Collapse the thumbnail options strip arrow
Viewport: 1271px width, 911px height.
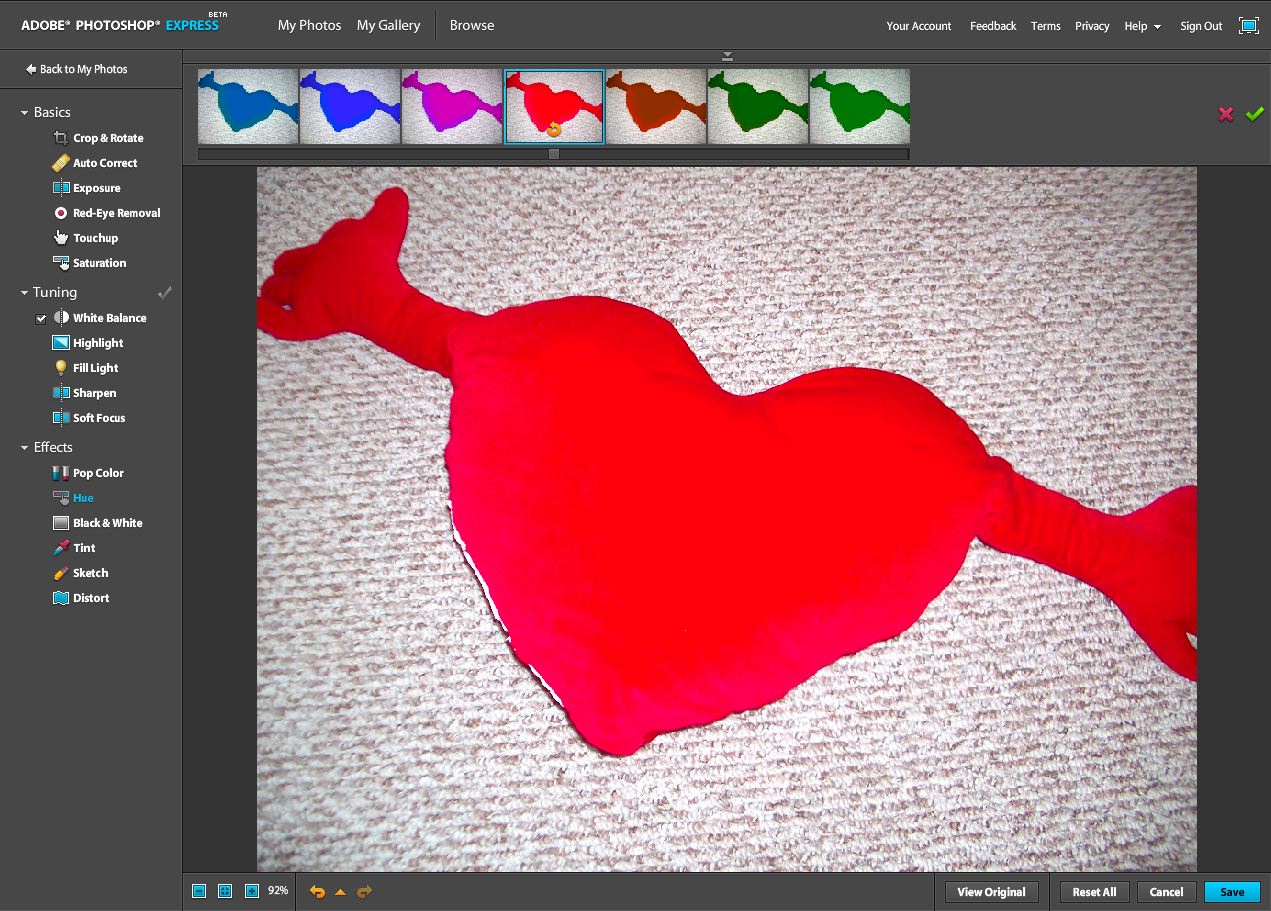(x=727, y=56)
